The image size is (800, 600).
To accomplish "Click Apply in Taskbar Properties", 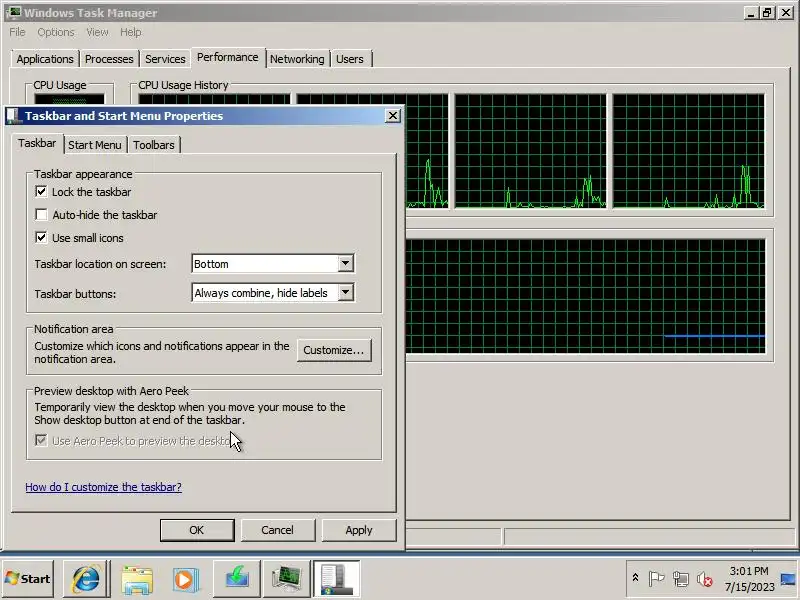I will coord(359,530).
